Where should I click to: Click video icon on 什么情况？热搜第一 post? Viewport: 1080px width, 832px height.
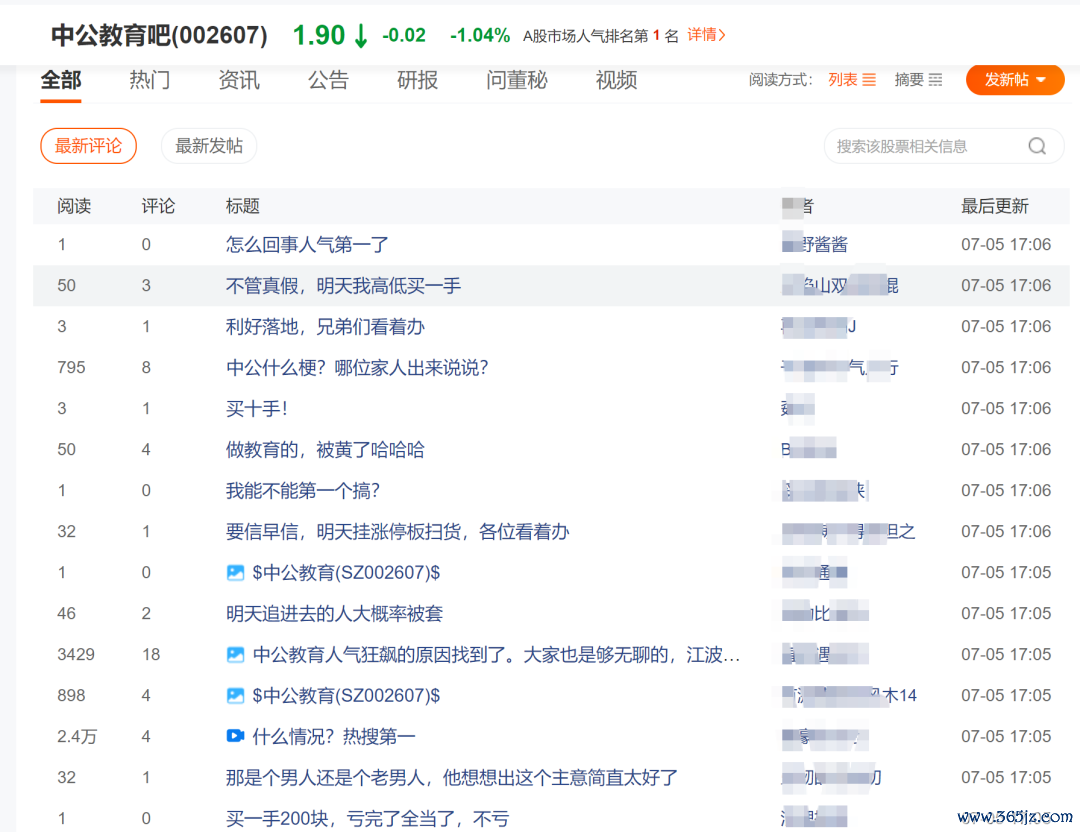point(236,736)
